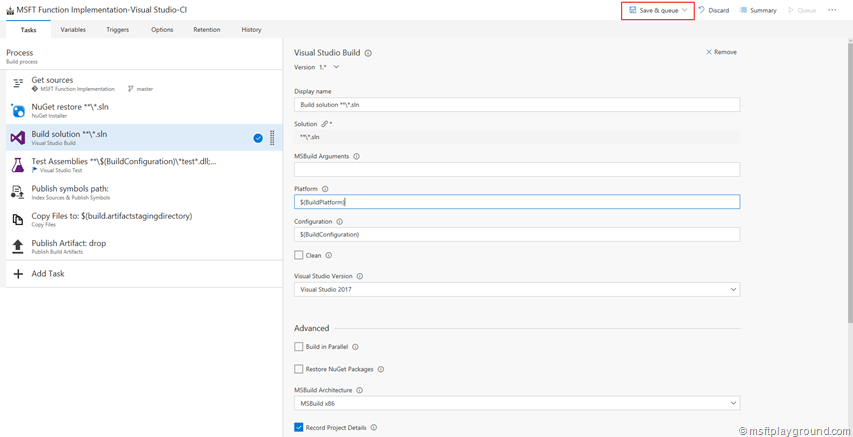The width and height of the screenshot is (853, 437).
Task: Click the master branch icon
Action: click(131, 89)
